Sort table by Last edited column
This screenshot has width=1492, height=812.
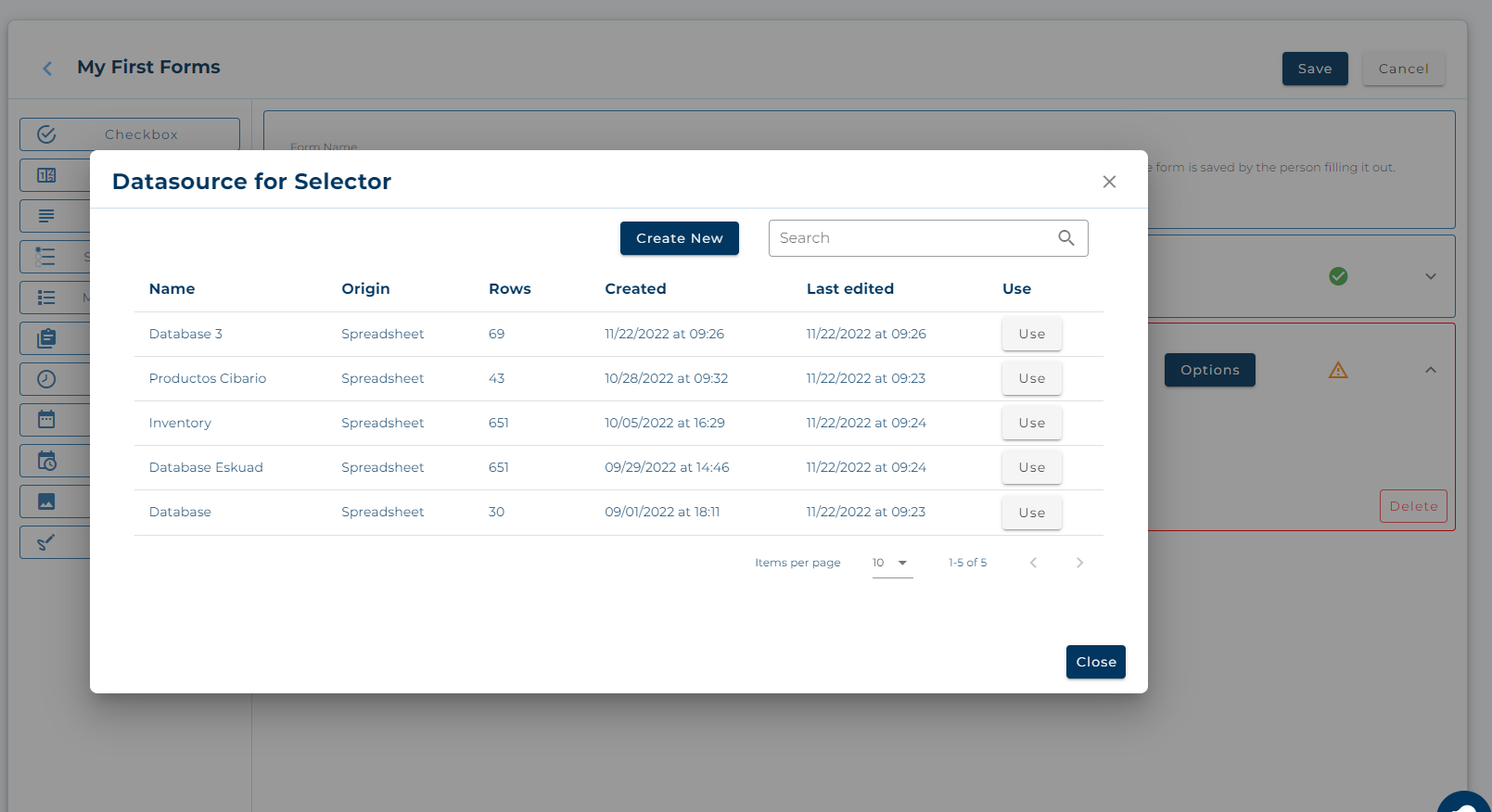pyautogui.click(x=849, y=289)
